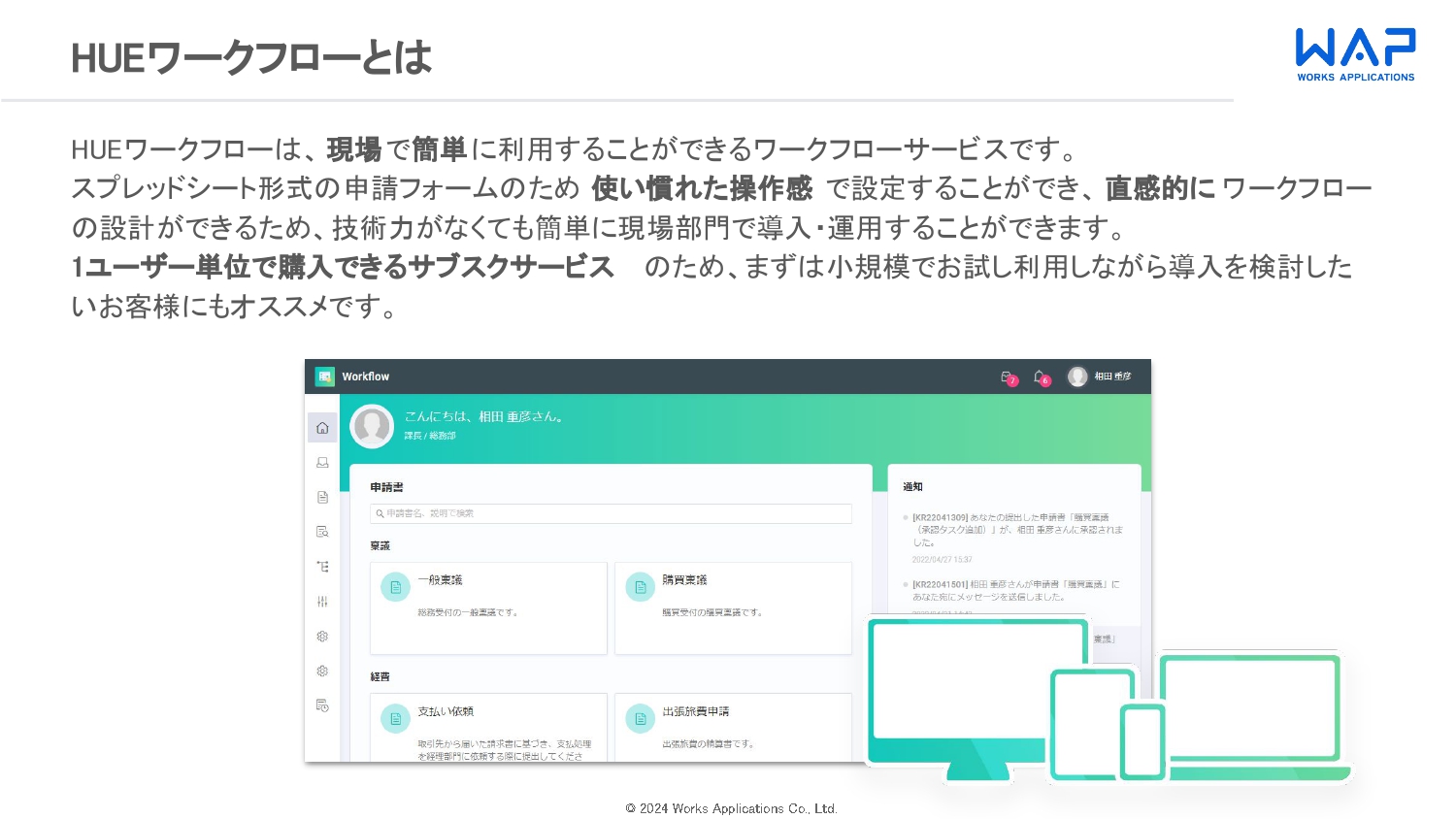This screenshot has height=819, width=1456.
Task: Open the notification bell showing 6 alerts
Action: 1040,378
